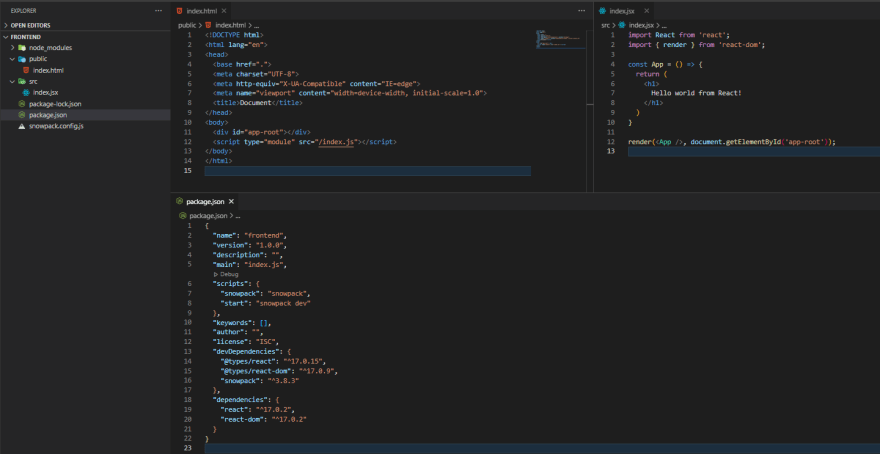The width and height of the screenshot is (880, 454).
Task: Click the render call line in index.jsx
Action: click(x=732, y=142)
